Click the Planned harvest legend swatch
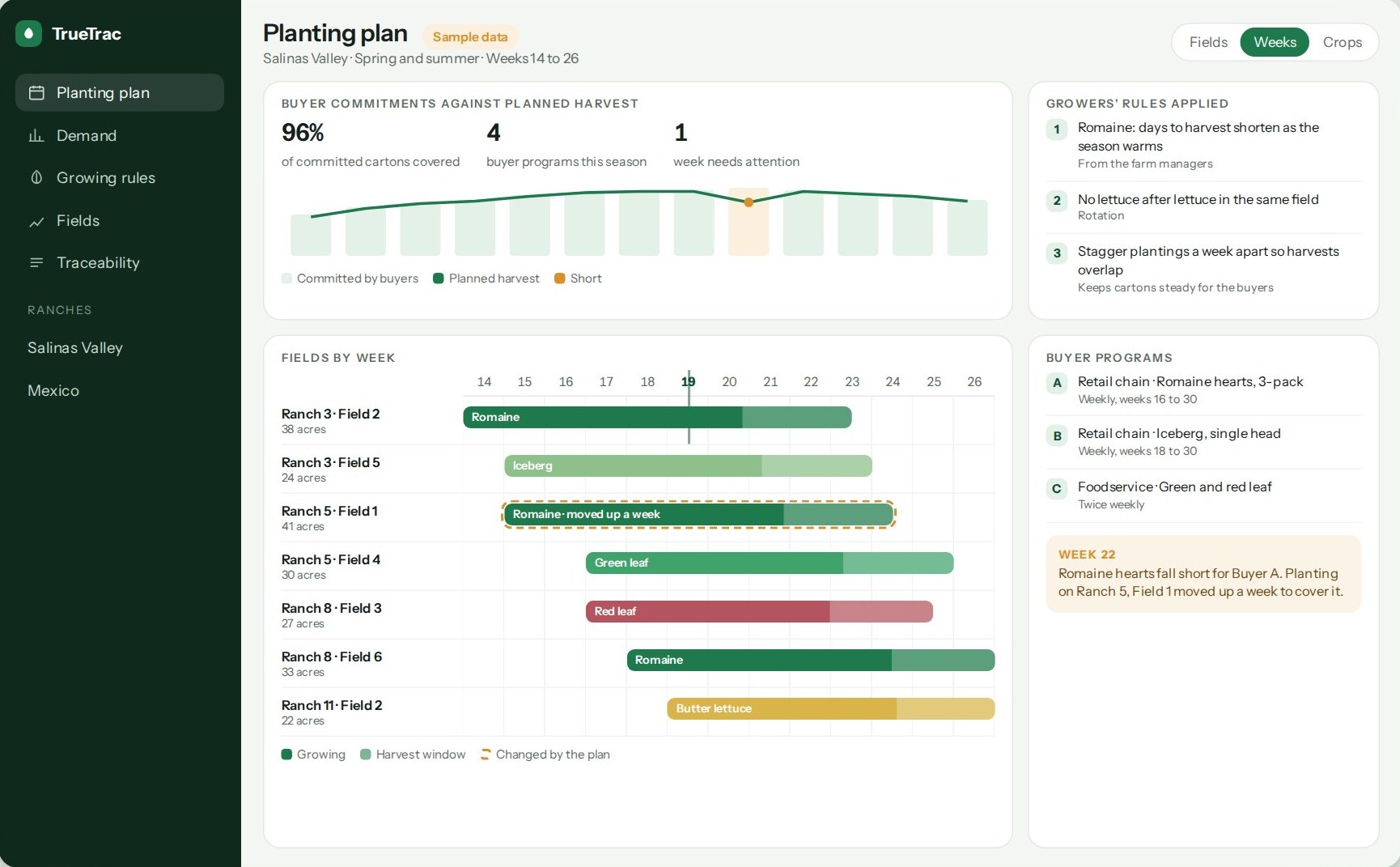The image size is (1400, 867). [x=439, y=278]
